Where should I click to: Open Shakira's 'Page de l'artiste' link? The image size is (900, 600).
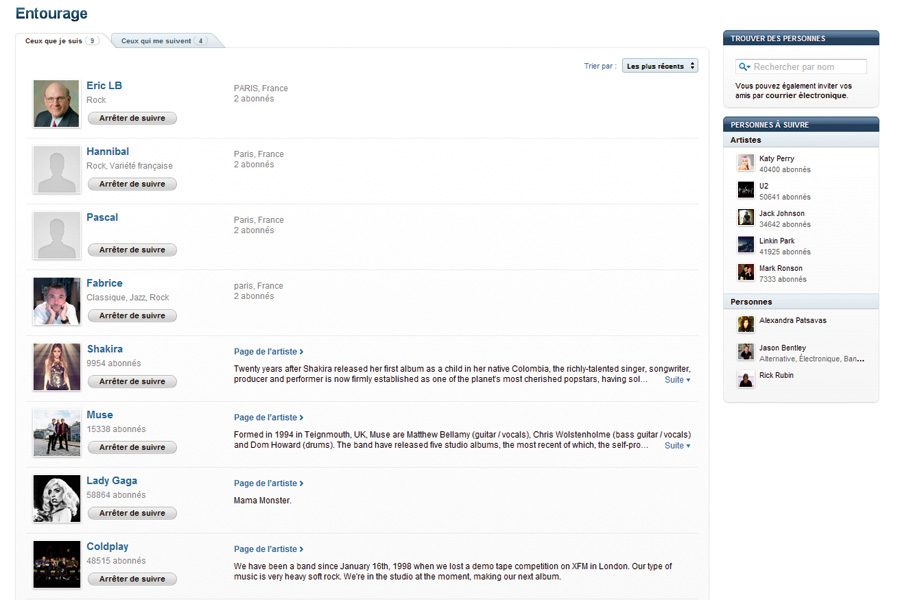(x=269, y=351)
